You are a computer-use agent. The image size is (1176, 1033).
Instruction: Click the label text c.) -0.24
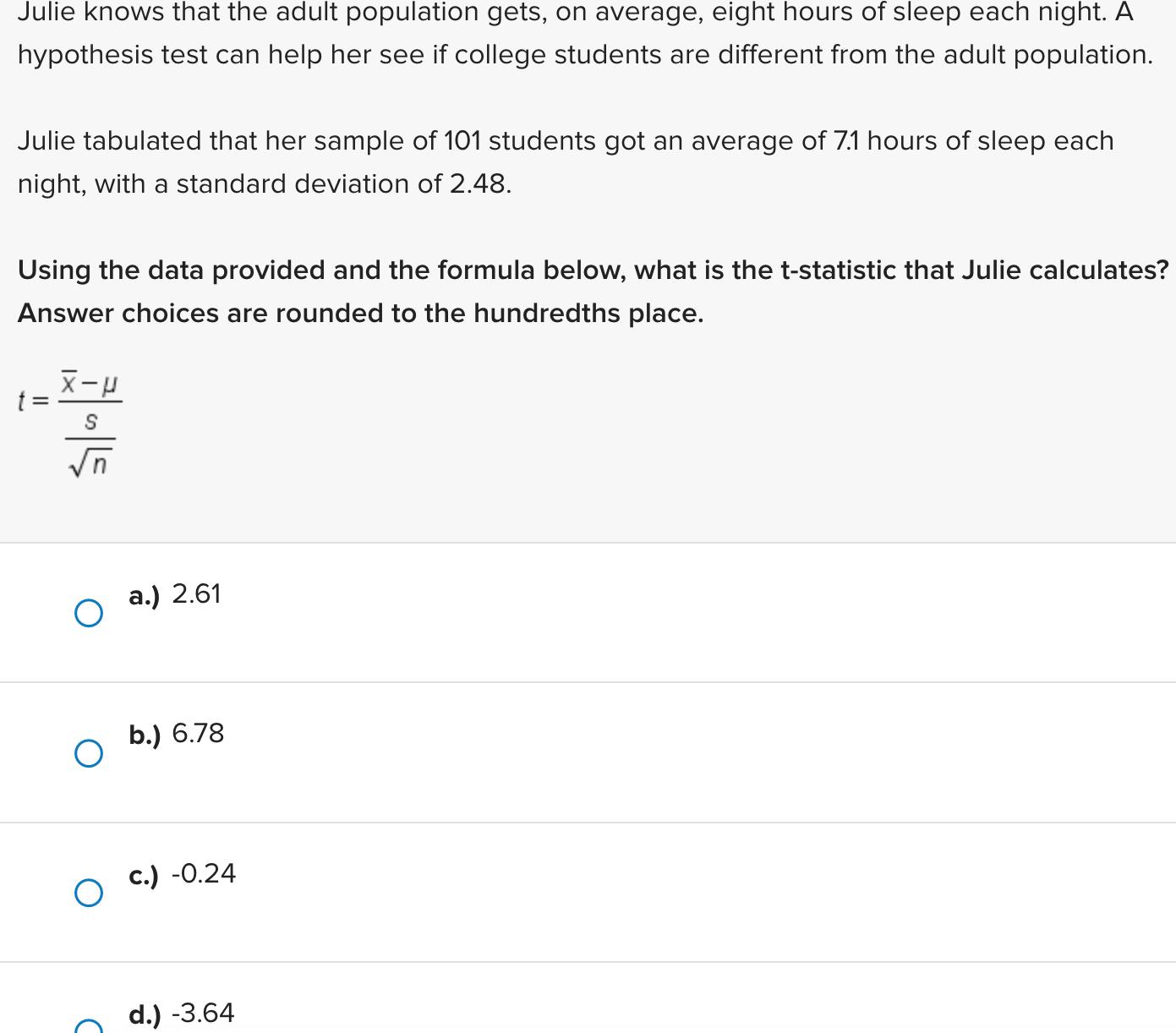[182, 874]
